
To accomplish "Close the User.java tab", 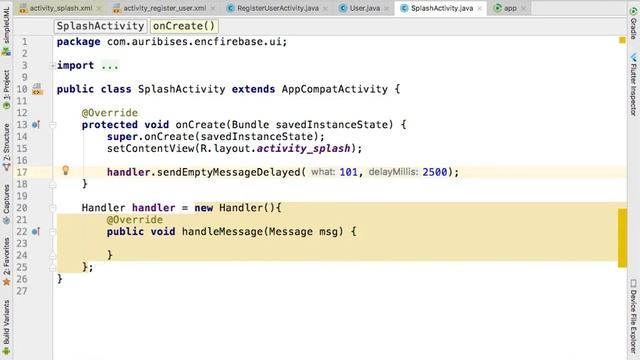I will (x=386, y=8).
